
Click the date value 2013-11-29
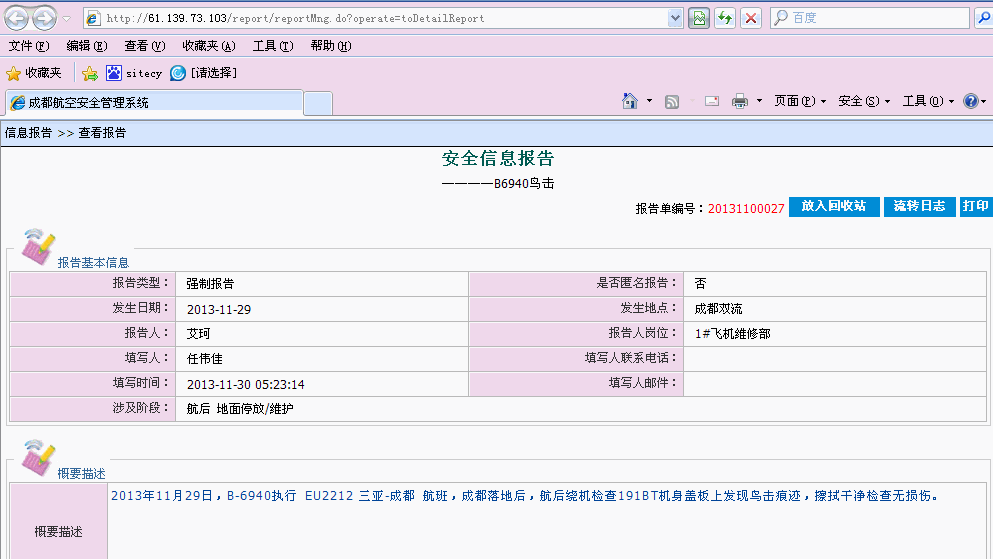pyautogui.click(x=219, y=310)
